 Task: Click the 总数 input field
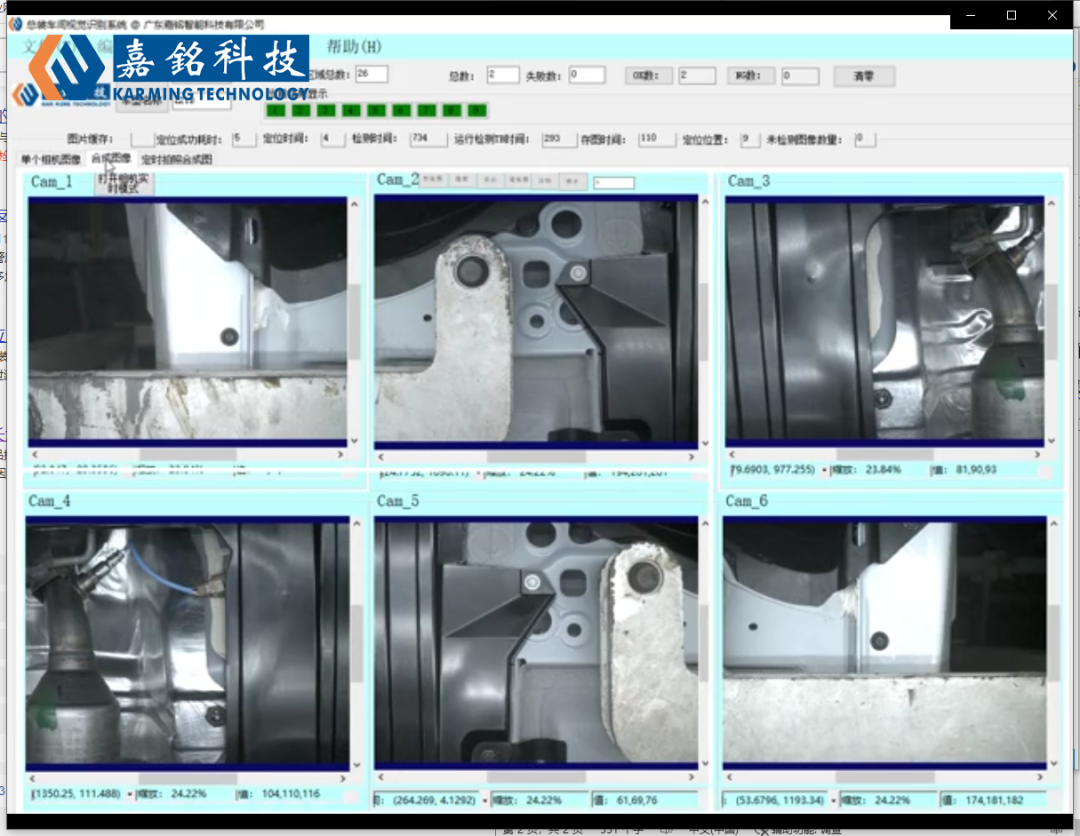tap(503, 74)
